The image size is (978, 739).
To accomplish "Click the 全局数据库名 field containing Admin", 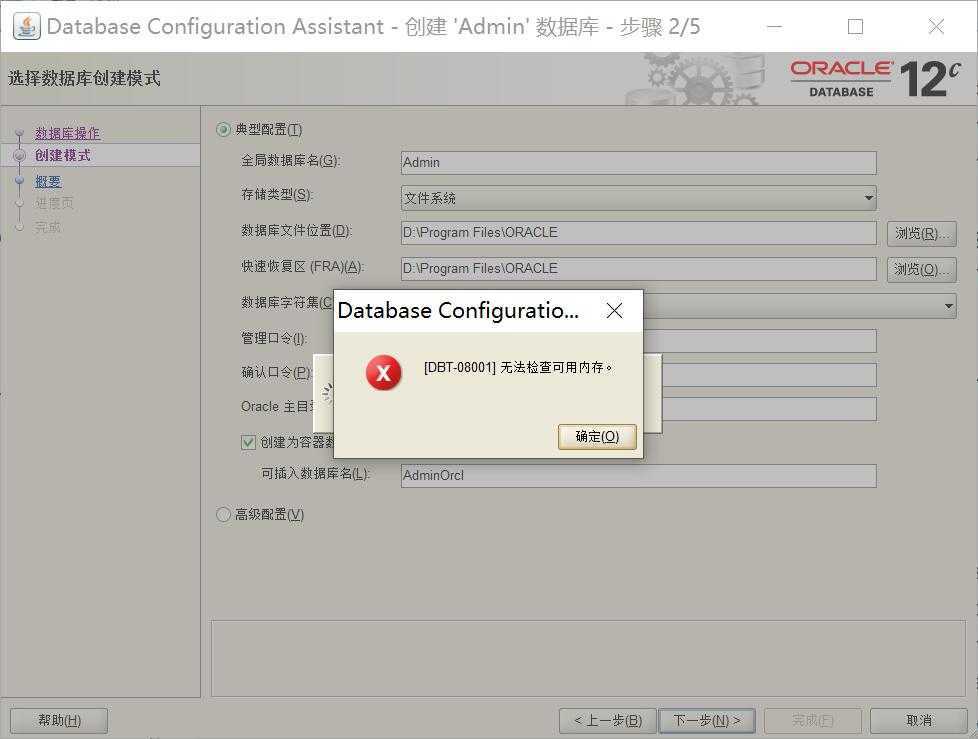I will coord(639,162).
